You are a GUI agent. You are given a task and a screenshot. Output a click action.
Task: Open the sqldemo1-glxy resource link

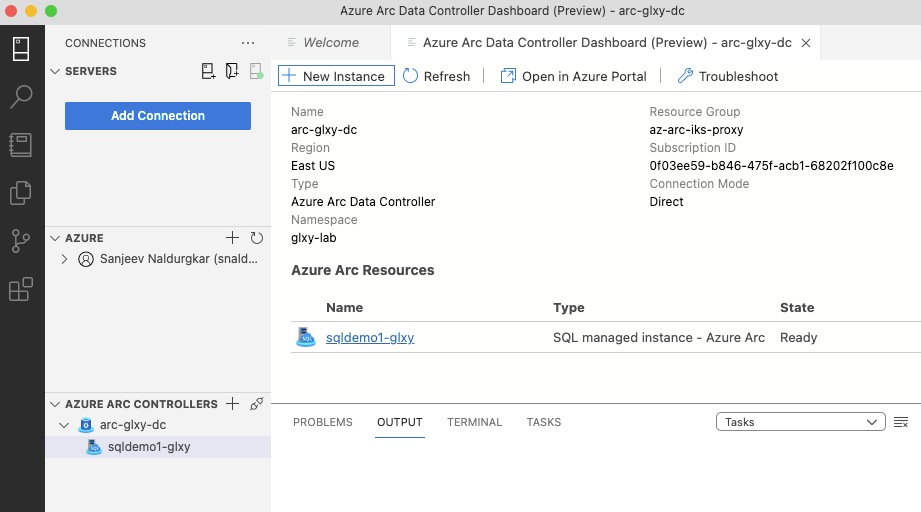[370, 338]
